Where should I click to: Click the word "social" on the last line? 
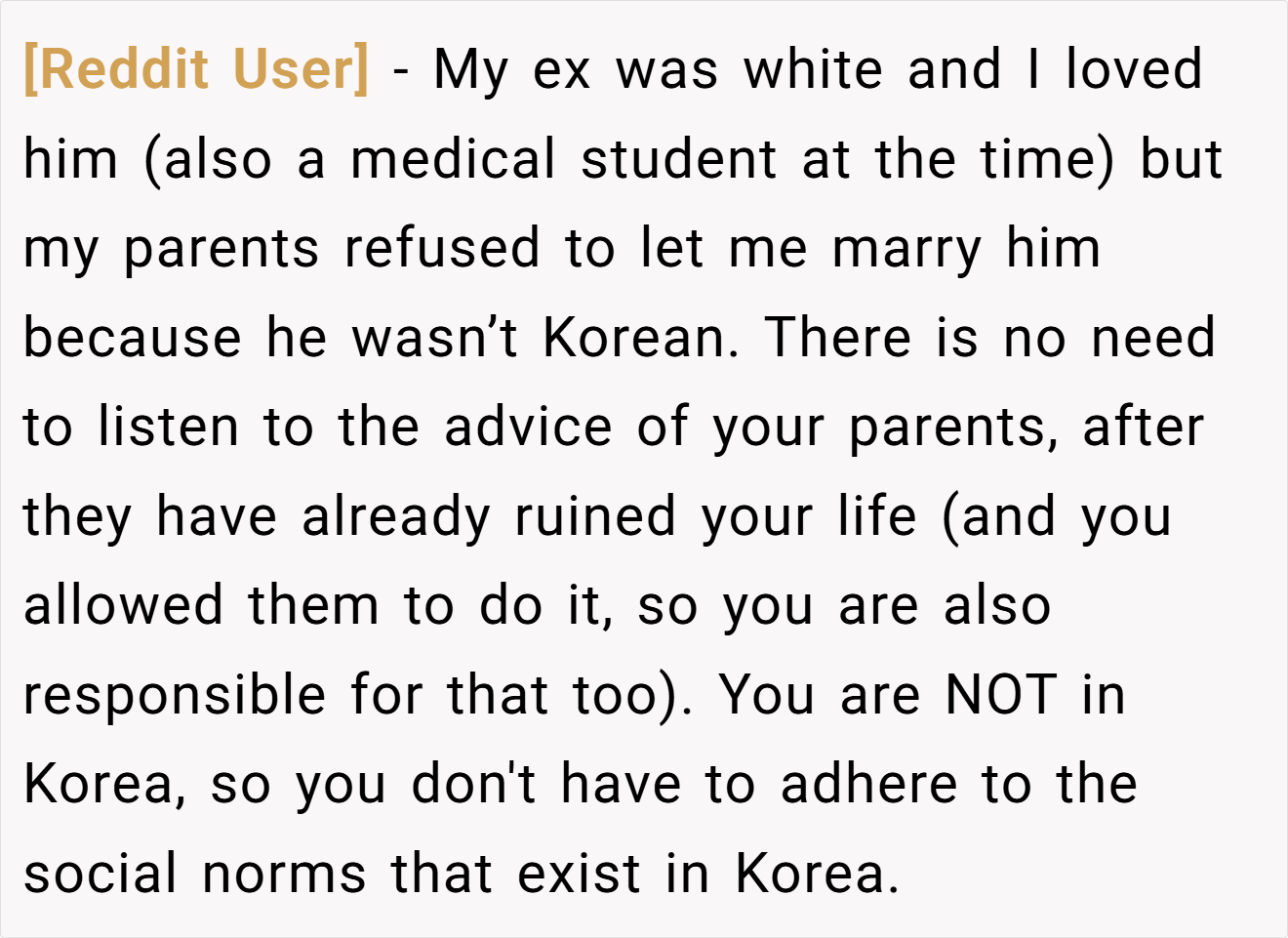pyautogui.click(x=101, y=875)
